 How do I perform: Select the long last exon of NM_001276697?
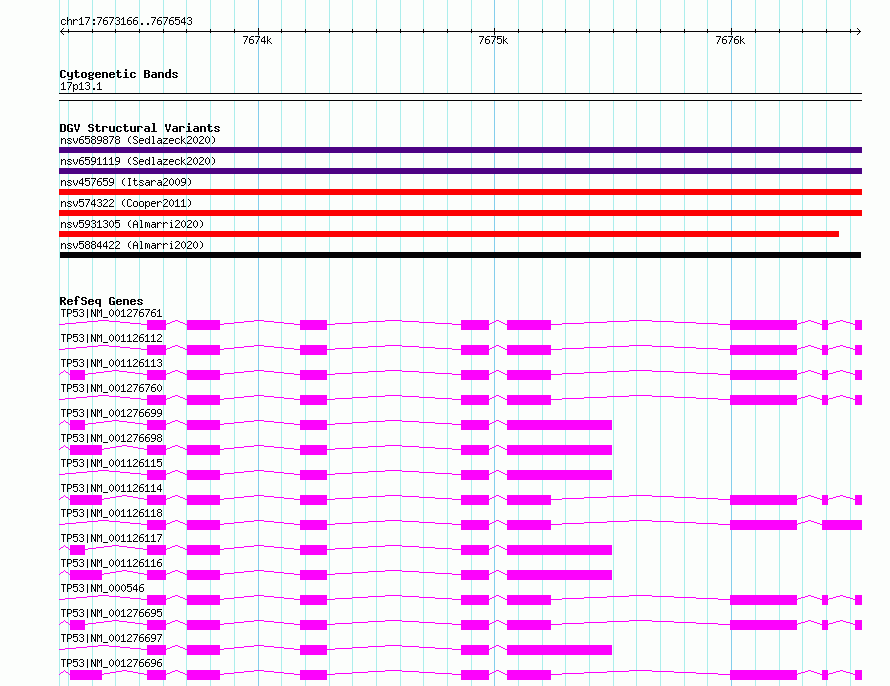coord(559,650)
